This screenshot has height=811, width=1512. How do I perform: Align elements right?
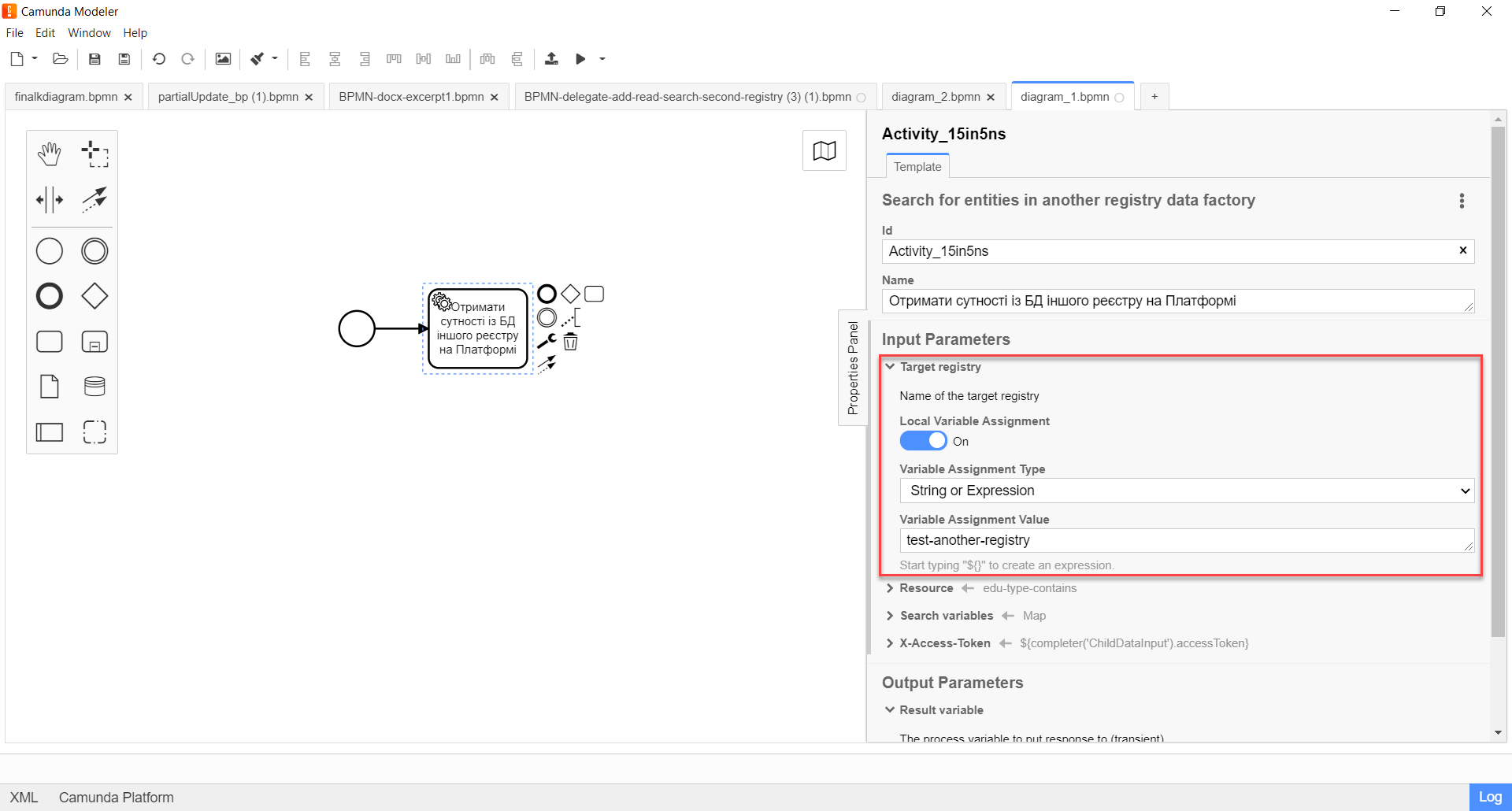[x=365, y=59]
